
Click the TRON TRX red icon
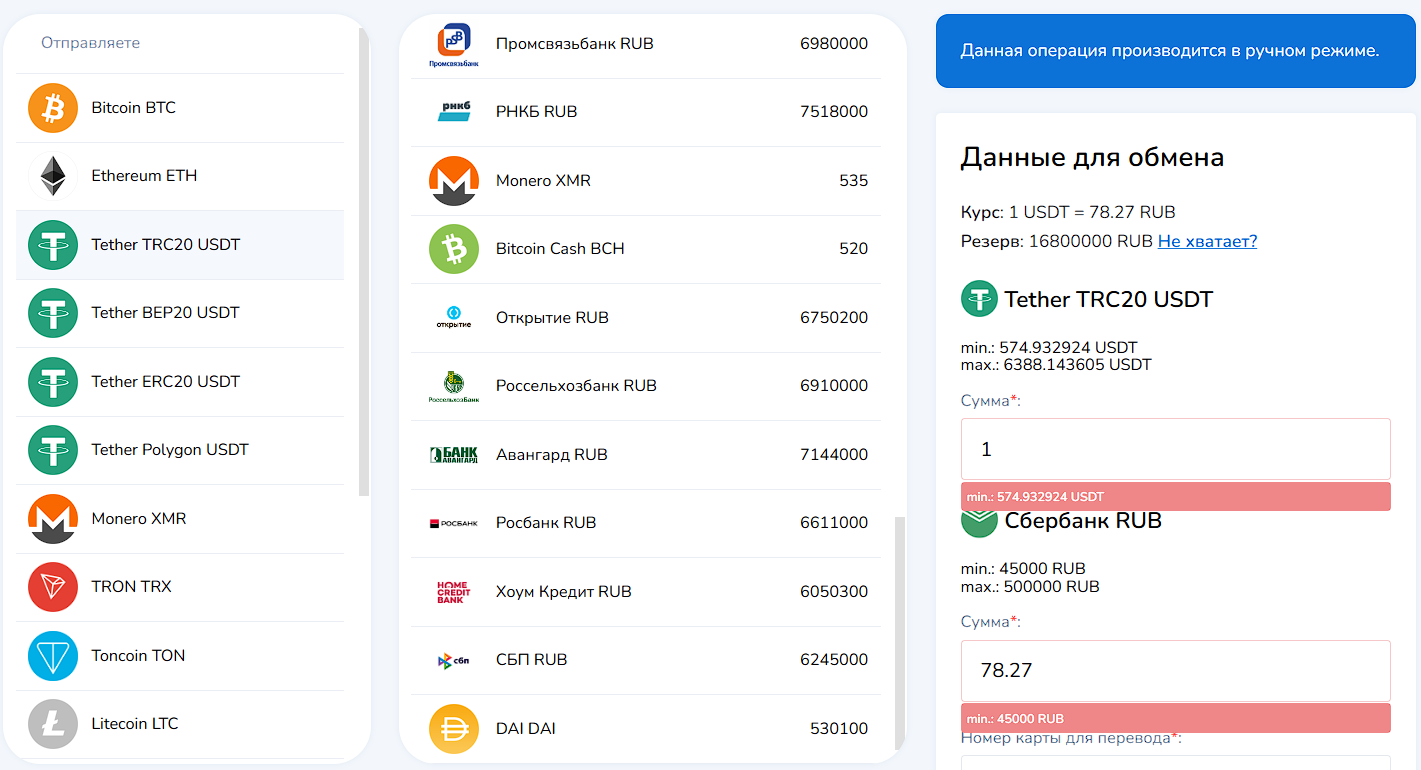pos(53,587)
